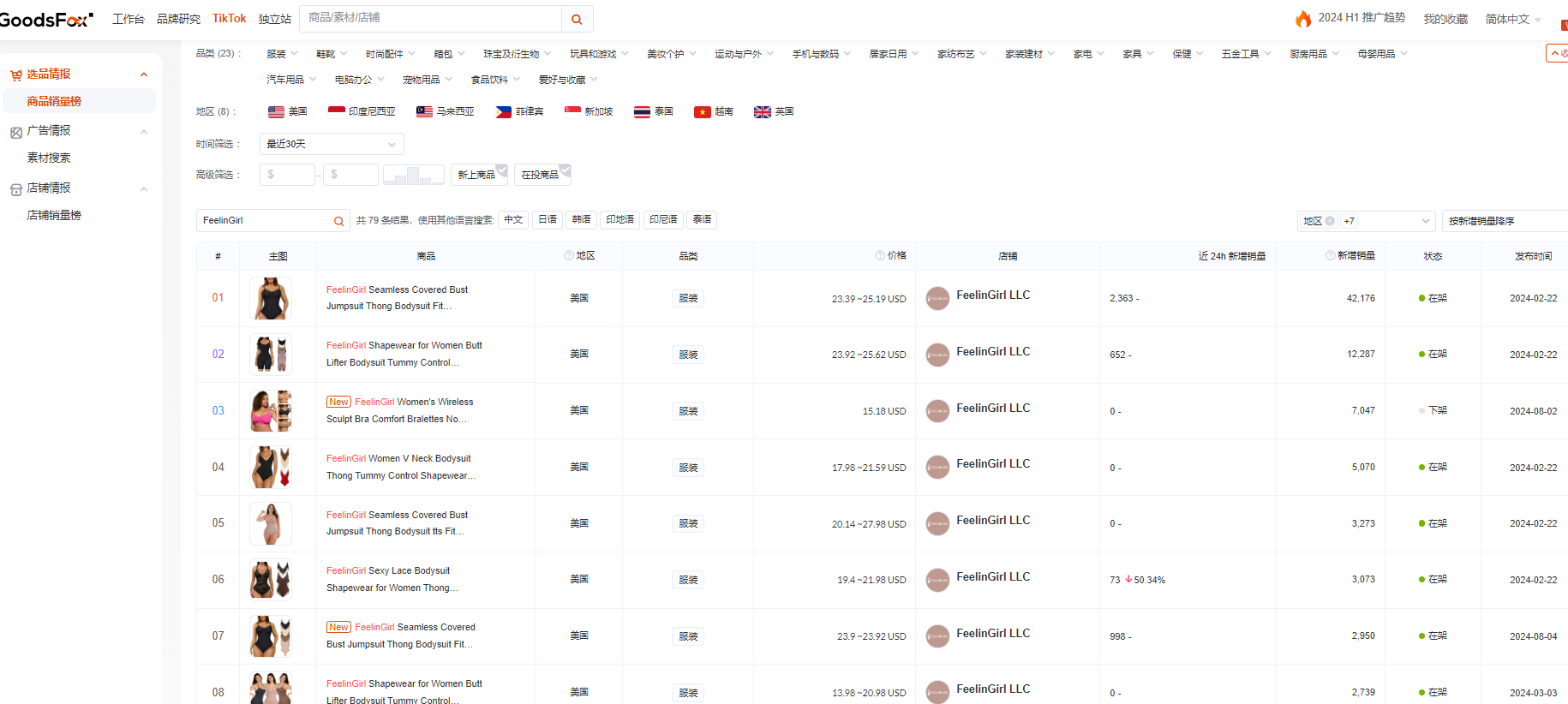Open the 地区 +7 multi-select dropdown
The image size is (1568, 704).
1366,221
